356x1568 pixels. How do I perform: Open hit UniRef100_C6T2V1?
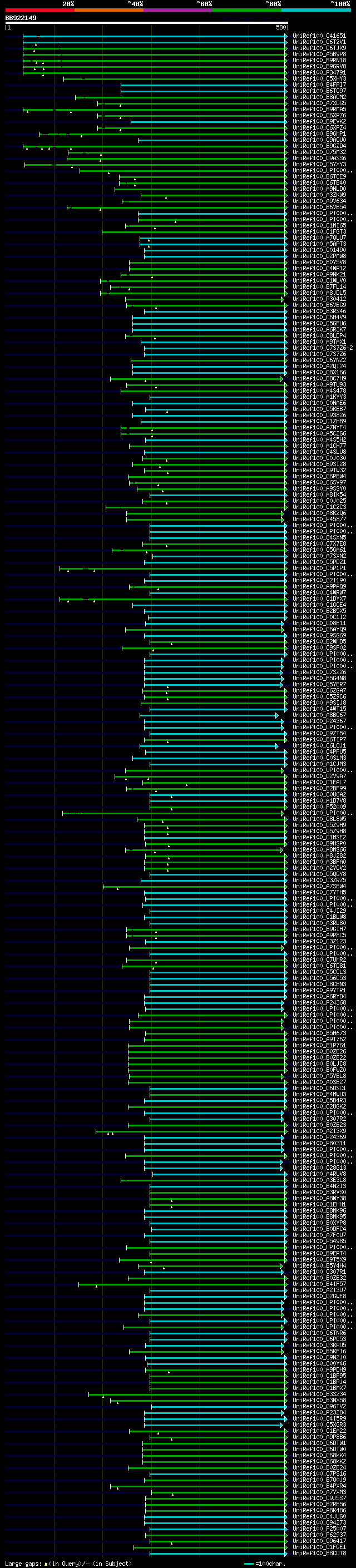click(319, 42)
